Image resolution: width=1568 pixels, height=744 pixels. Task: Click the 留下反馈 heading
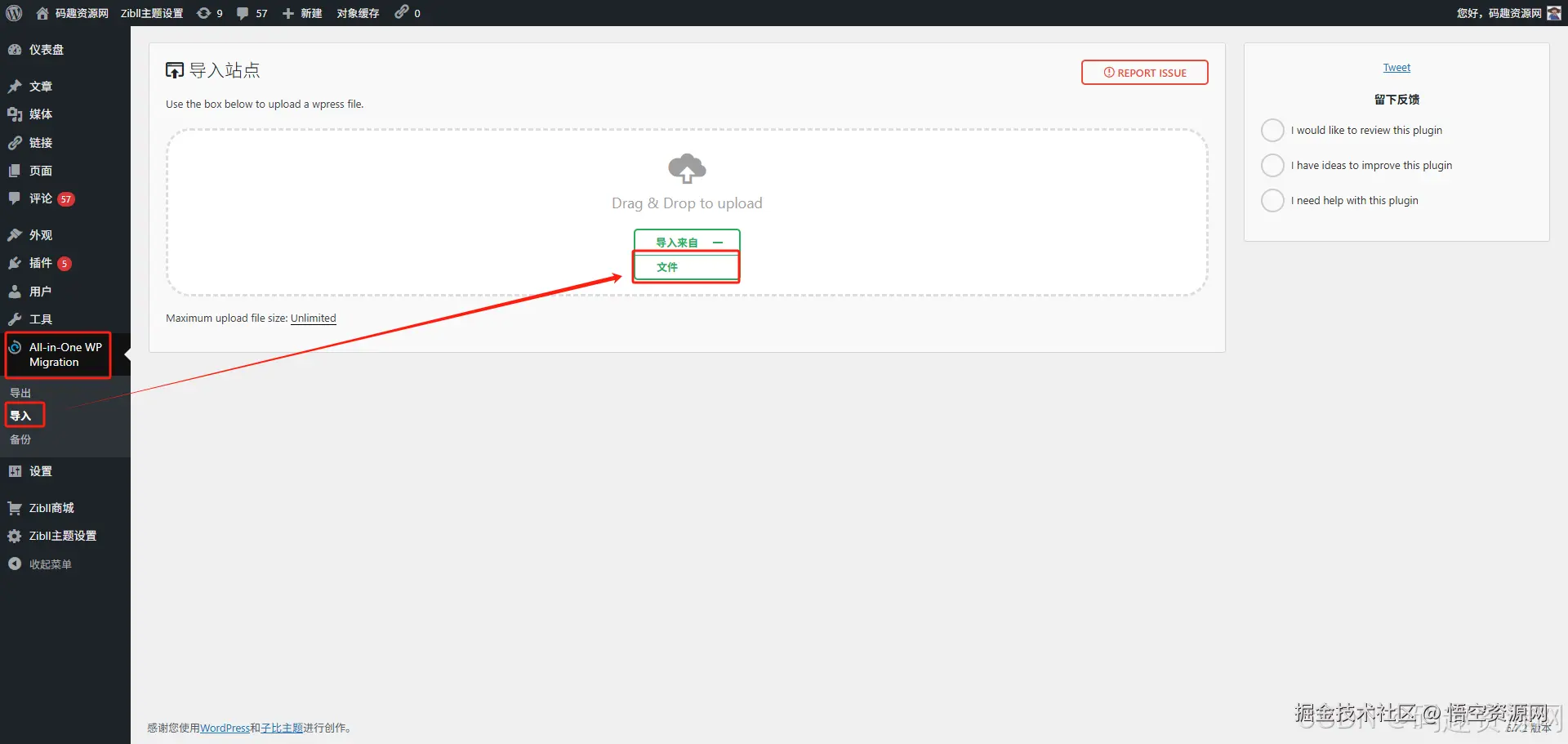(x=1396, y=99)
